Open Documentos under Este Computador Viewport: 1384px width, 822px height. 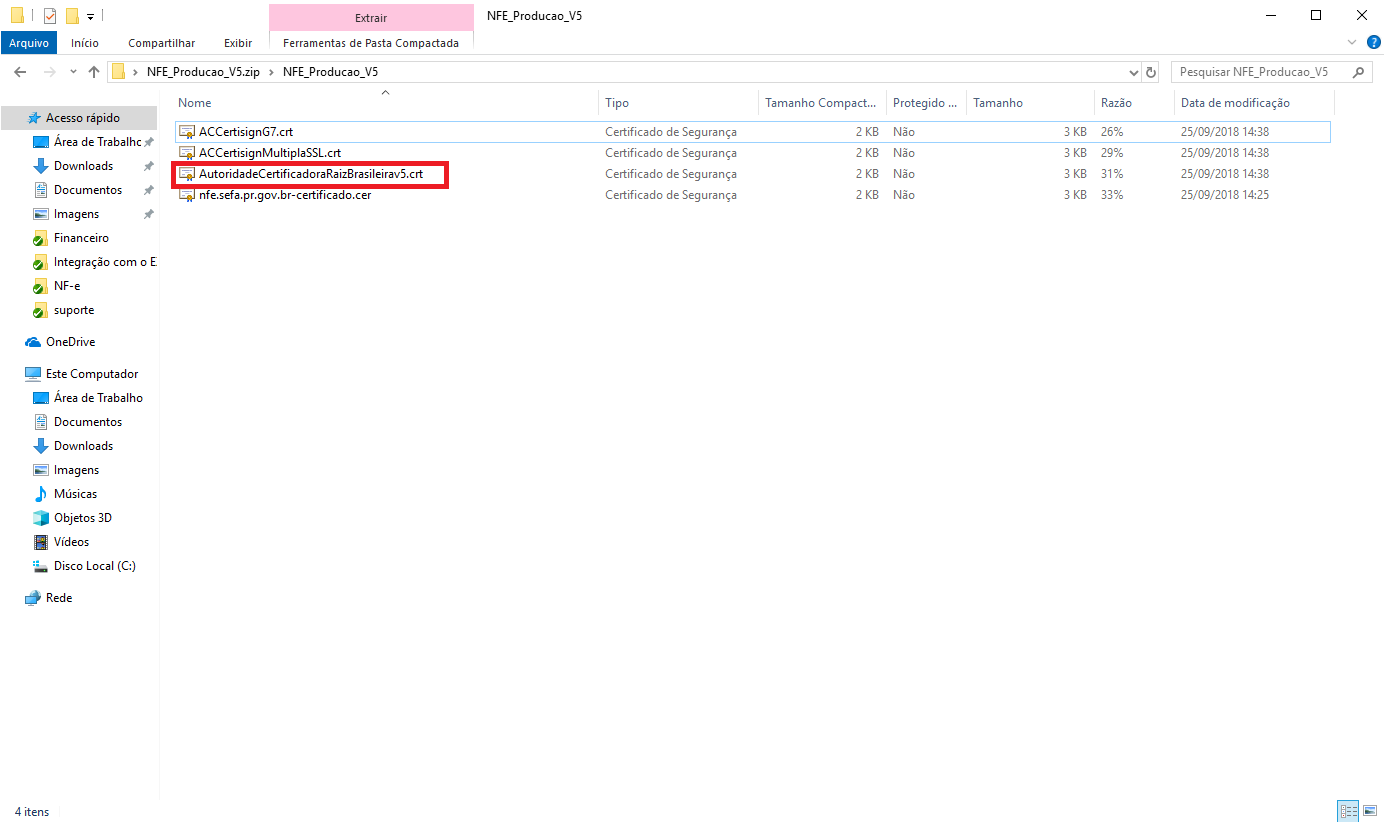pos(79,422)
